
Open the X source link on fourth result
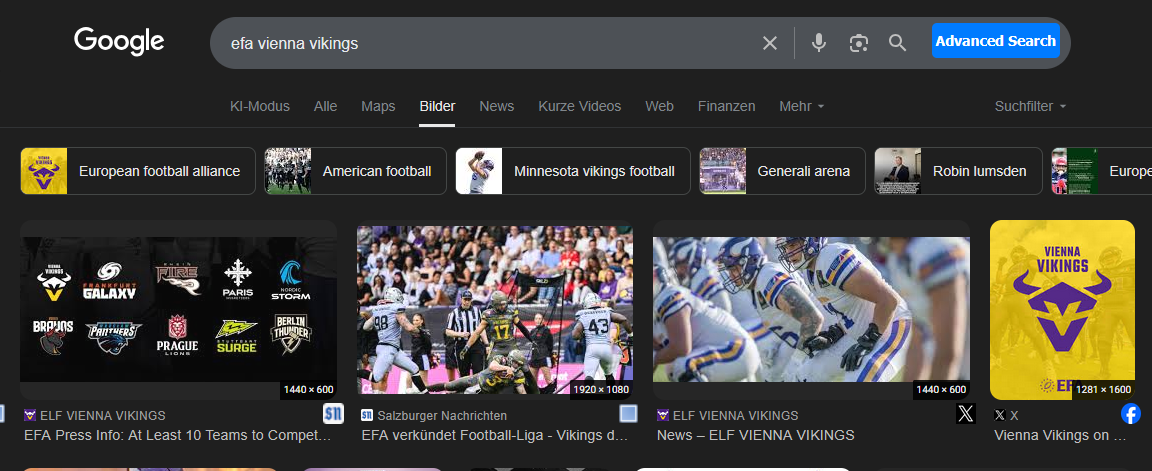1007,415
